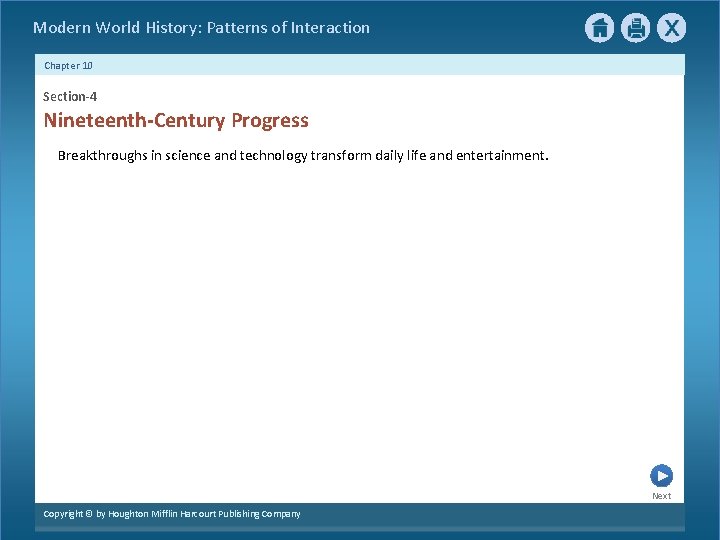Click the 'Nineteenth-Century Progress' heading
Screen dimensions: 720x540
[176, 120]
